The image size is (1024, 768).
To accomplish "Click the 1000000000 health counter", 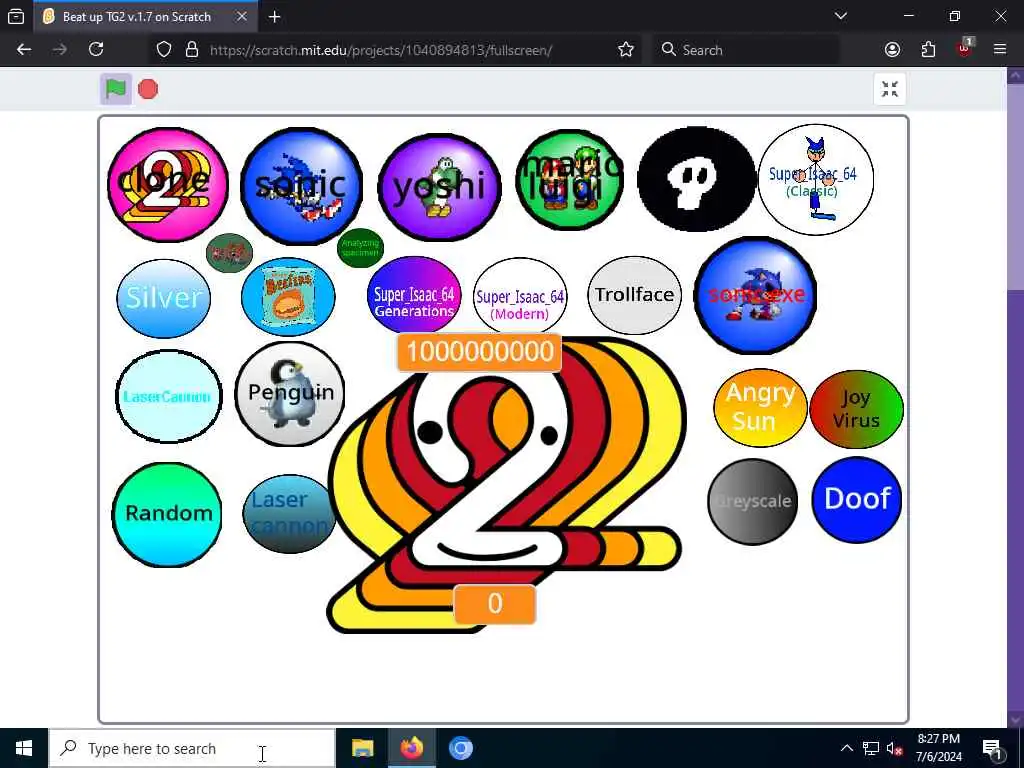I will [479, 352].
